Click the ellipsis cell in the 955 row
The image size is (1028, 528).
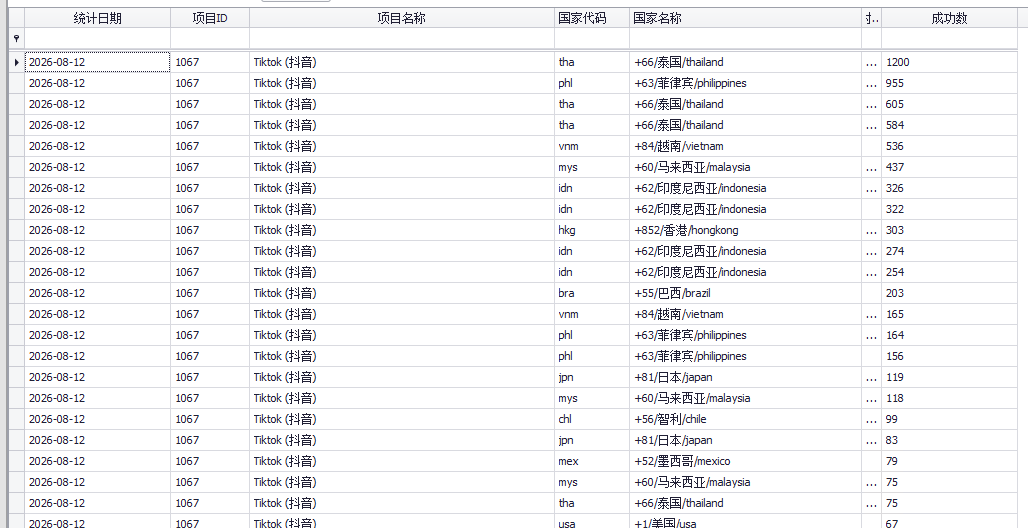point(871,83)
